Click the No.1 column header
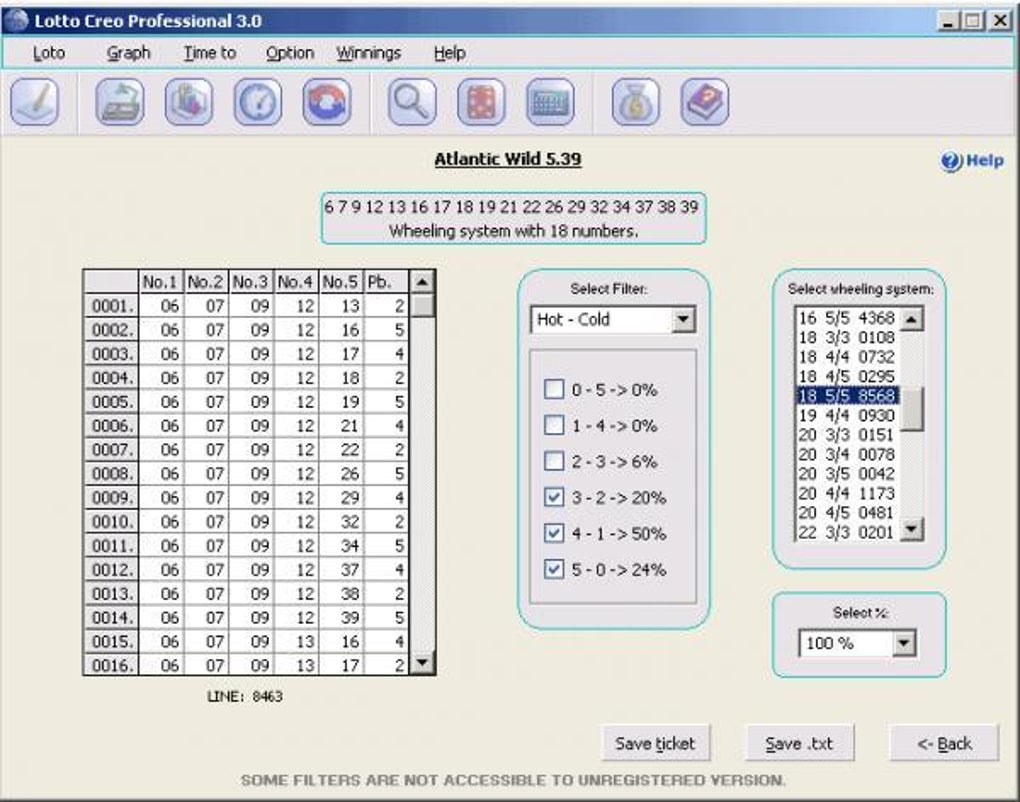The width and height of the screenshot is (1020, 802). [x=161, y=282]
